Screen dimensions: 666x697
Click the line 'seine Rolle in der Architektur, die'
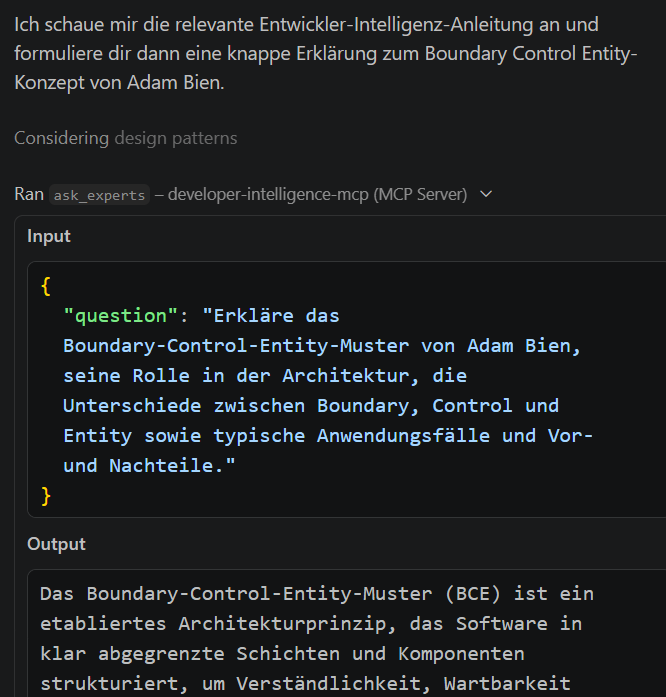pyautogui.click(x=265, y=376)
